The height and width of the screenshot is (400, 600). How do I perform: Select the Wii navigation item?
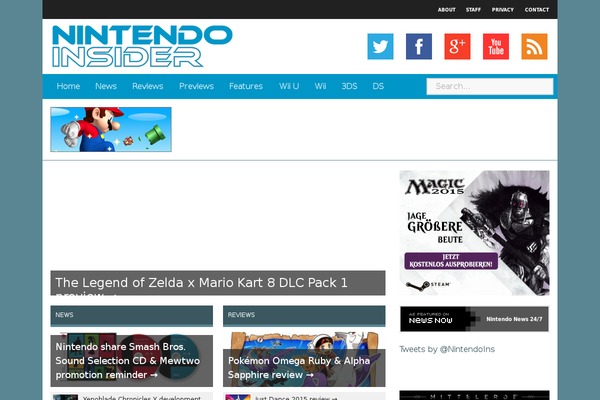(320, 86)
